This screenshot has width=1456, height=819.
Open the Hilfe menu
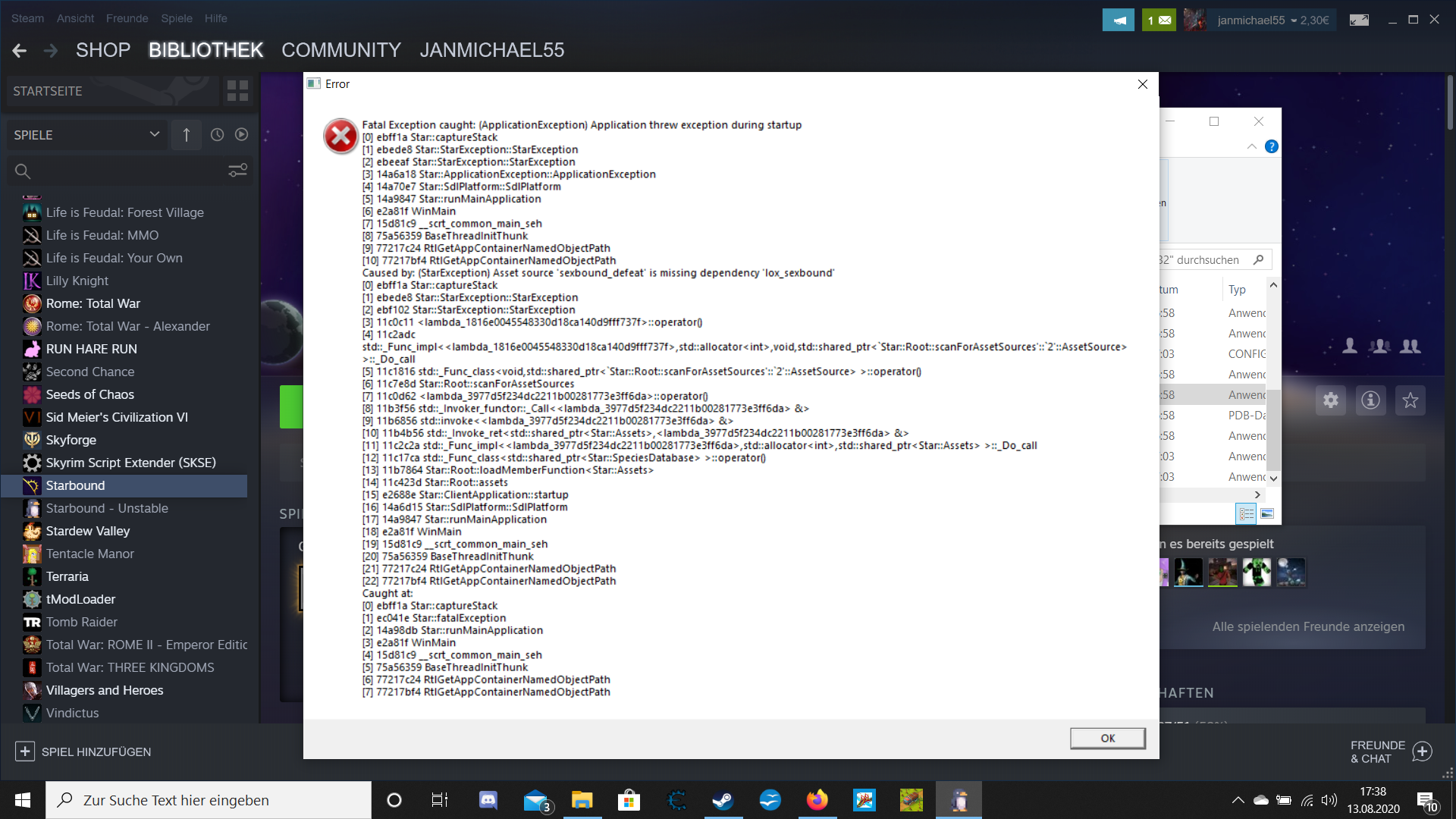click(215, 18)
